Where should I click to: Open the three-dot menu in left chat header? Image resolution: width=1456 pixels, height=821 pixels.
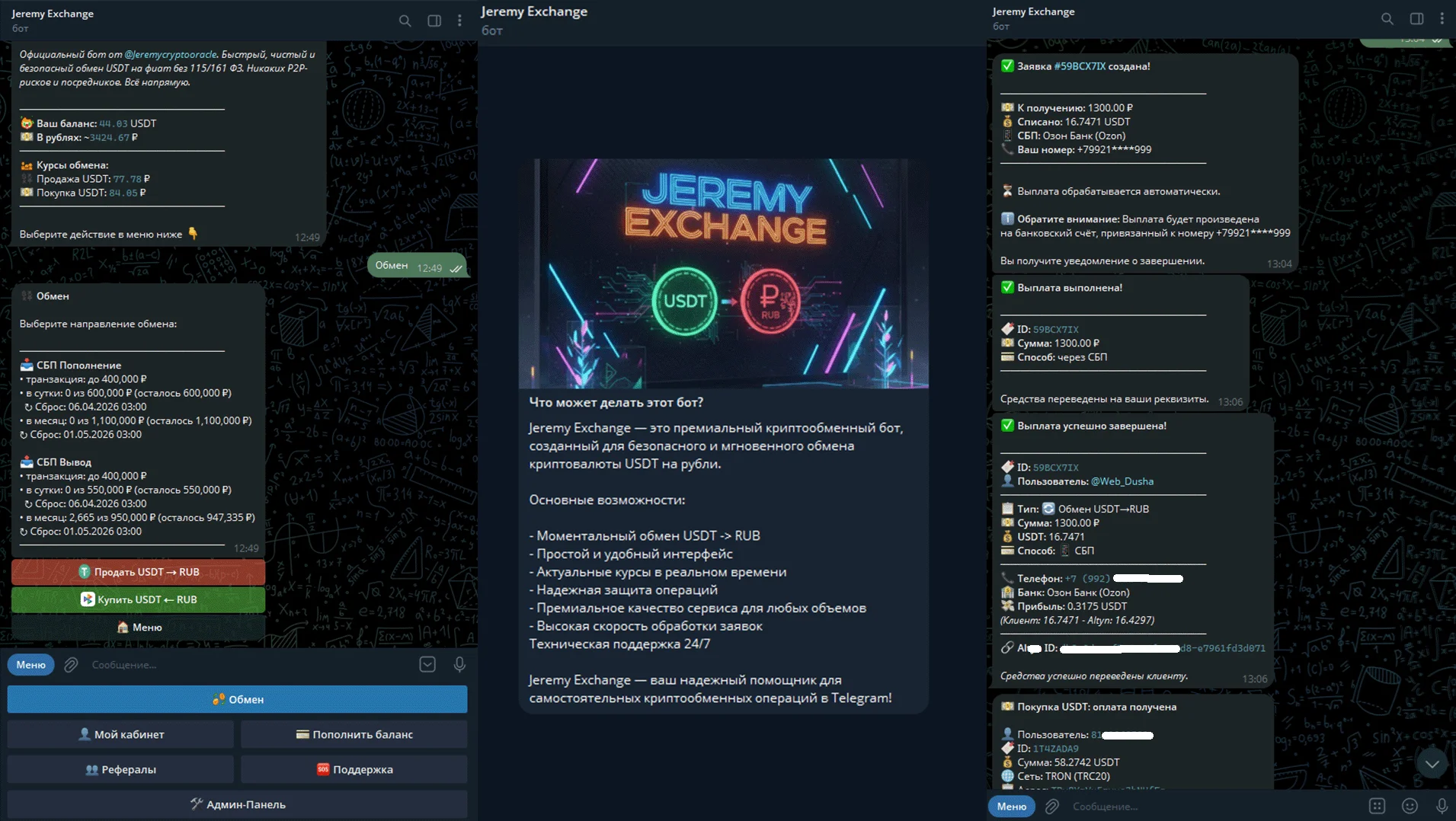(x=459, y=21)
